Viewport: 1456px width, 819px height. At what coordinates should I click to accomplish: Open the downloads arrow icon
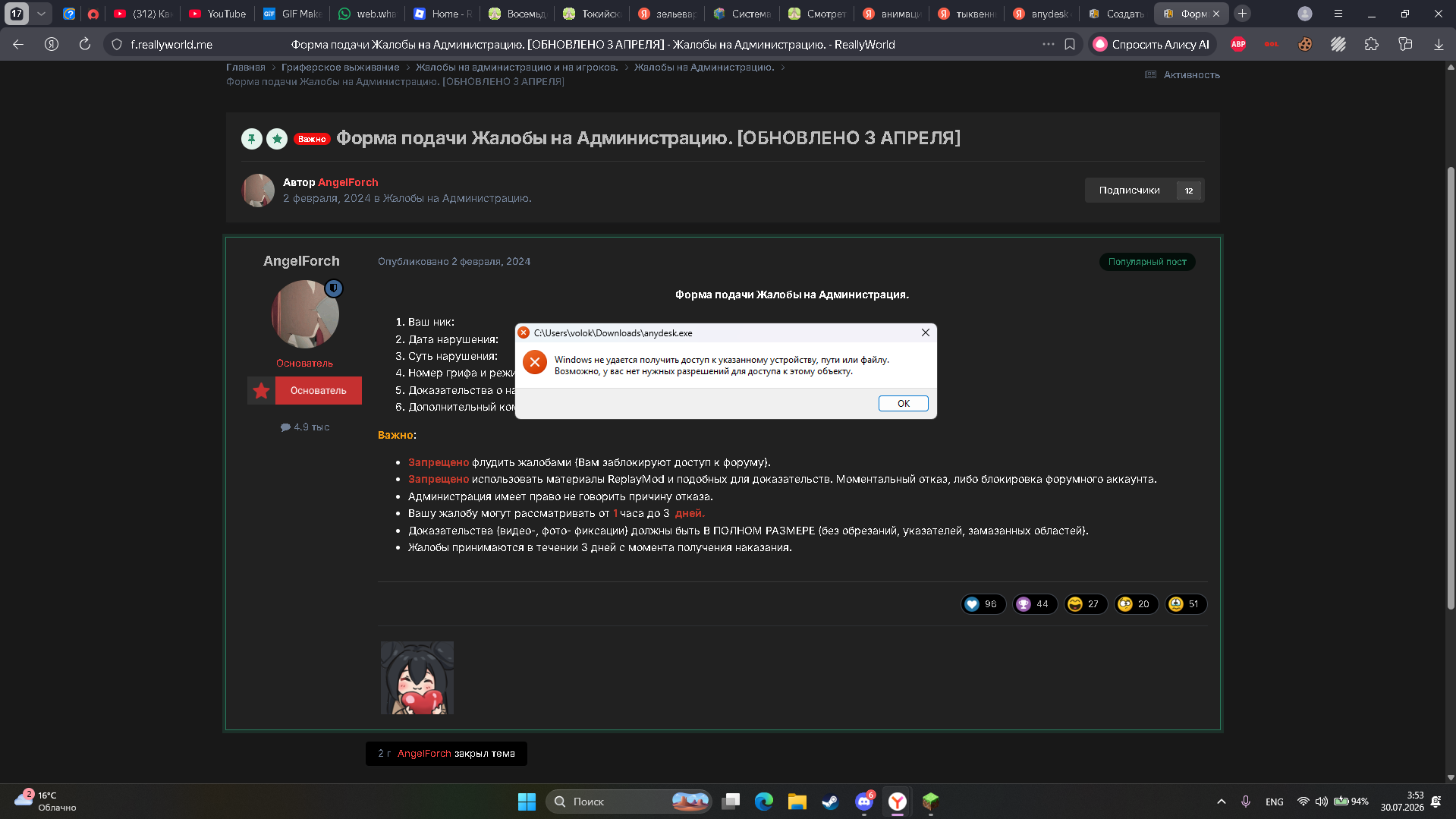tap(1439, 44)
